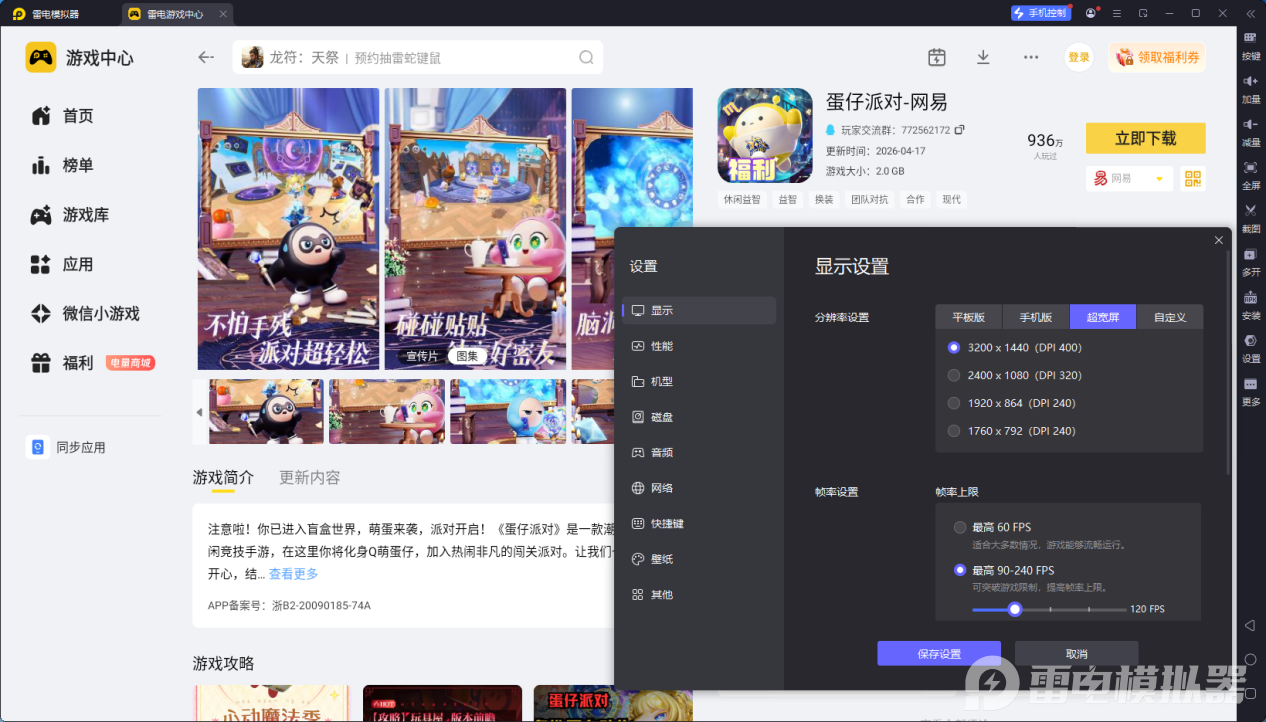Click the FPS slider handle
This screenshot has height=722, width=1266.
click(x=1015, y=609)
